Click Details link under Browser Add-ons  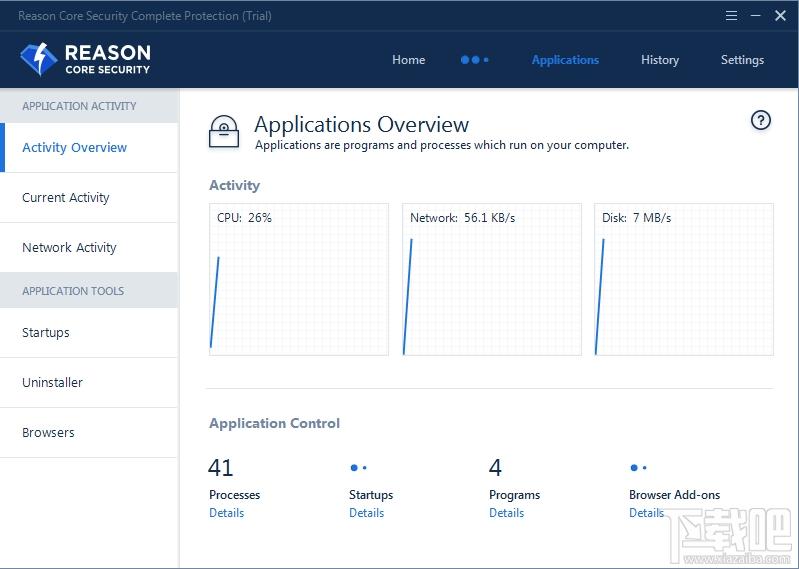(x=646, y=513)
